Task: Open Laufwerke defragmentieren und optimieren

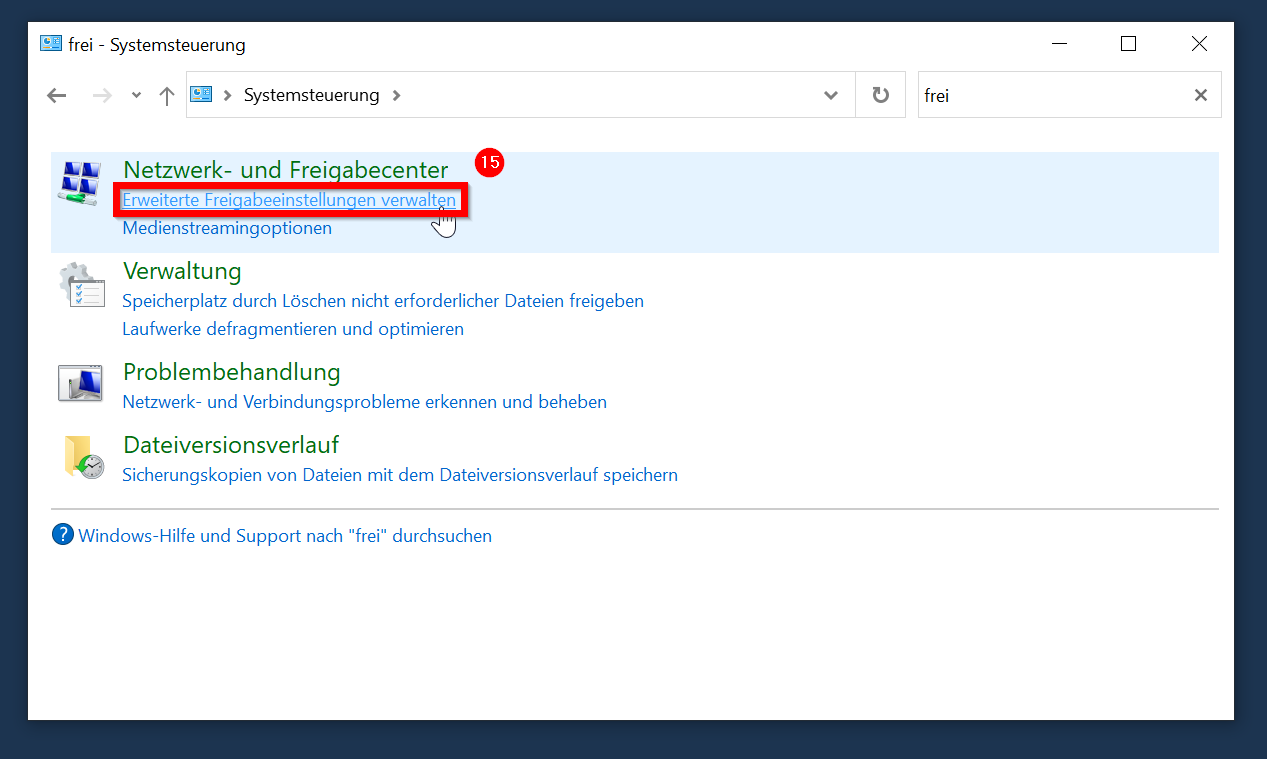Action: tap(293, 329)
